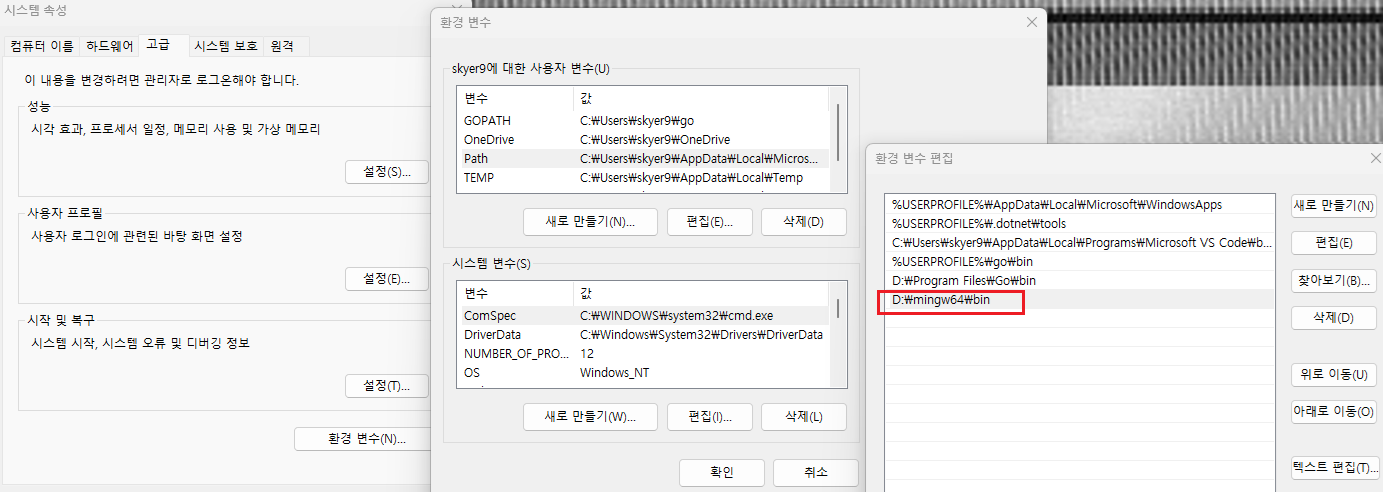Click 새로 만들기(W) for system variables

[x=590, y=416]
